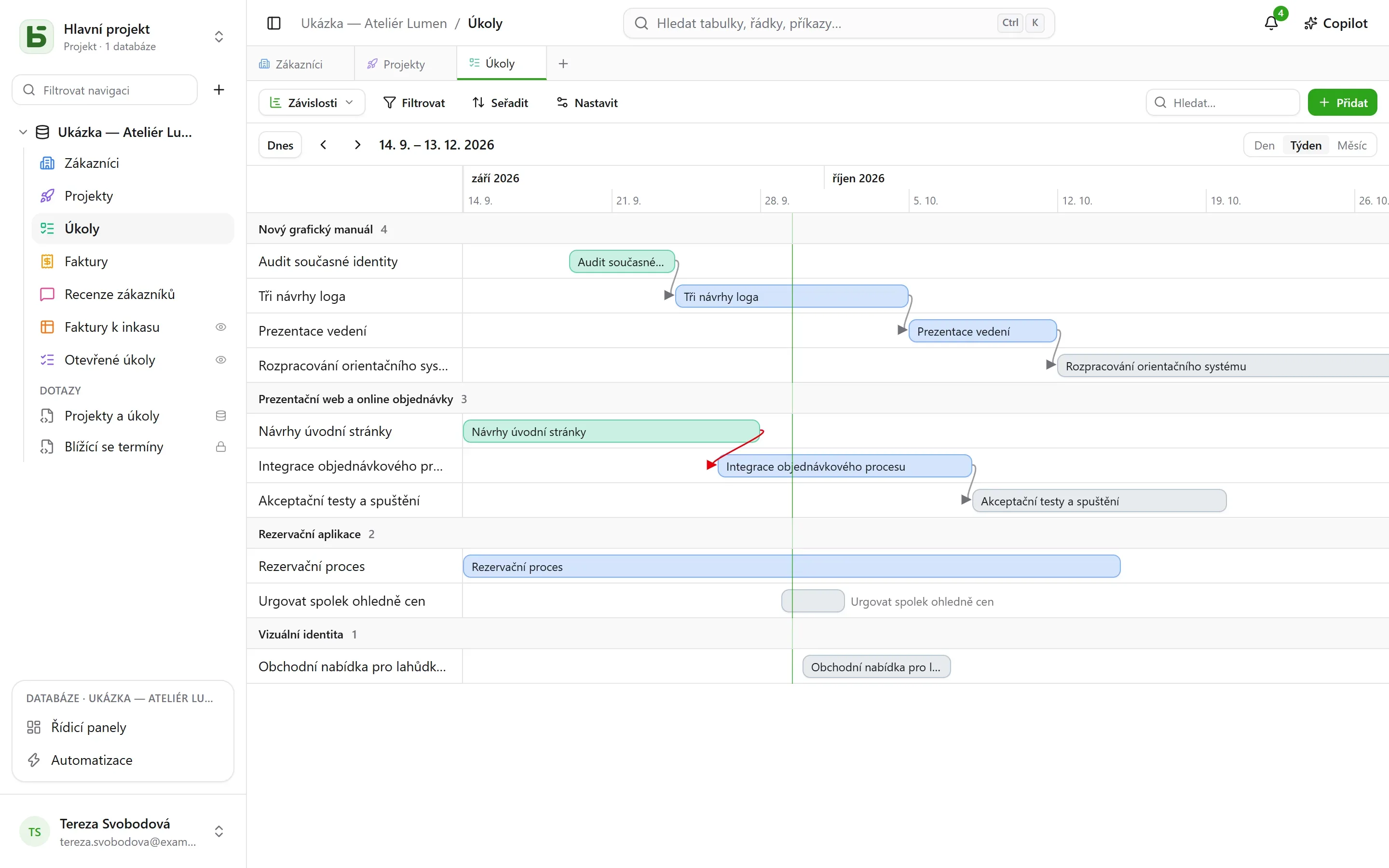Switch timeline to Měsíc view
This screenshot has height=868, width=1389.
point(1352,146)
